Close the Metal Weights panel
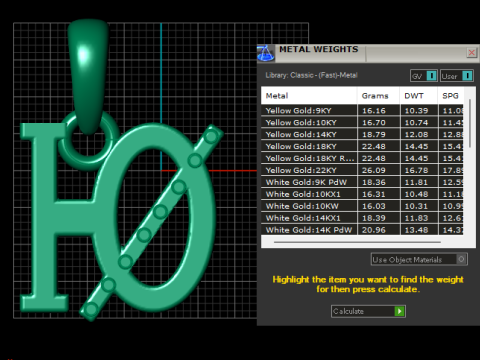 click(472, 53)
